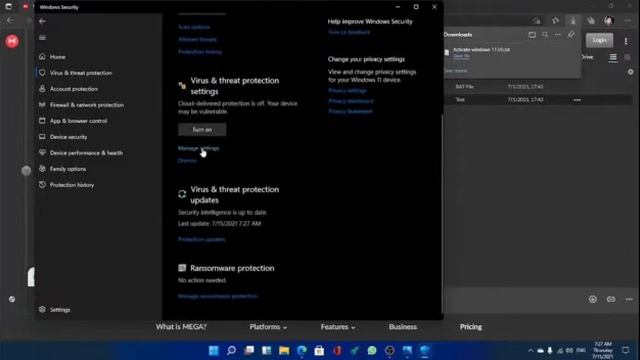This screenshot has height=360, width=640.
Task: Click Dismiss under protection settings
Action: 187,160
